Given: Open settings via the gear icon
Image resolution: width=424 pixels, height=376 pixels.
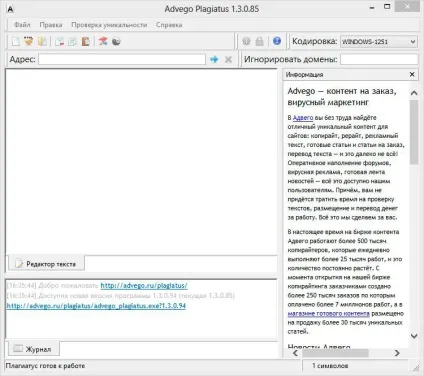Looking at the screenshot, I should click(246, 41).
